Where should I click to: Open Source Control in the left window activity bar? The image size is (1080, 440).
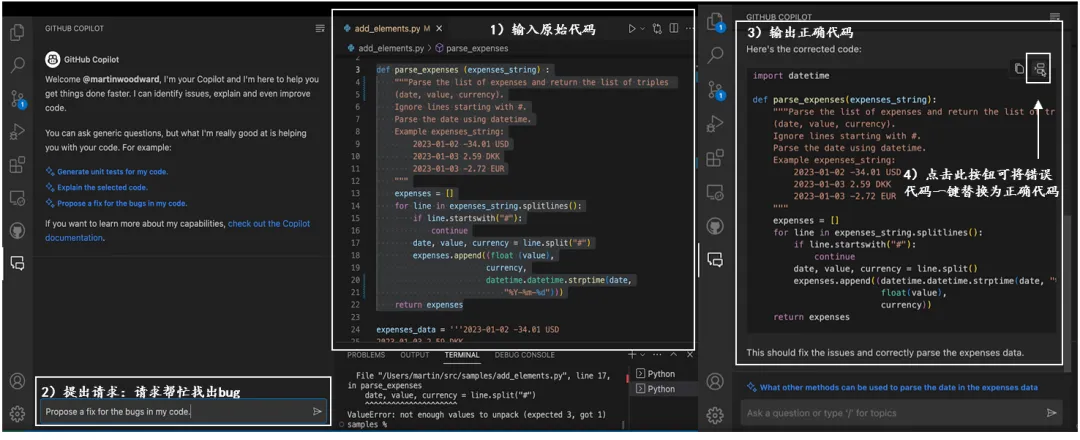(x=18, y=98)
